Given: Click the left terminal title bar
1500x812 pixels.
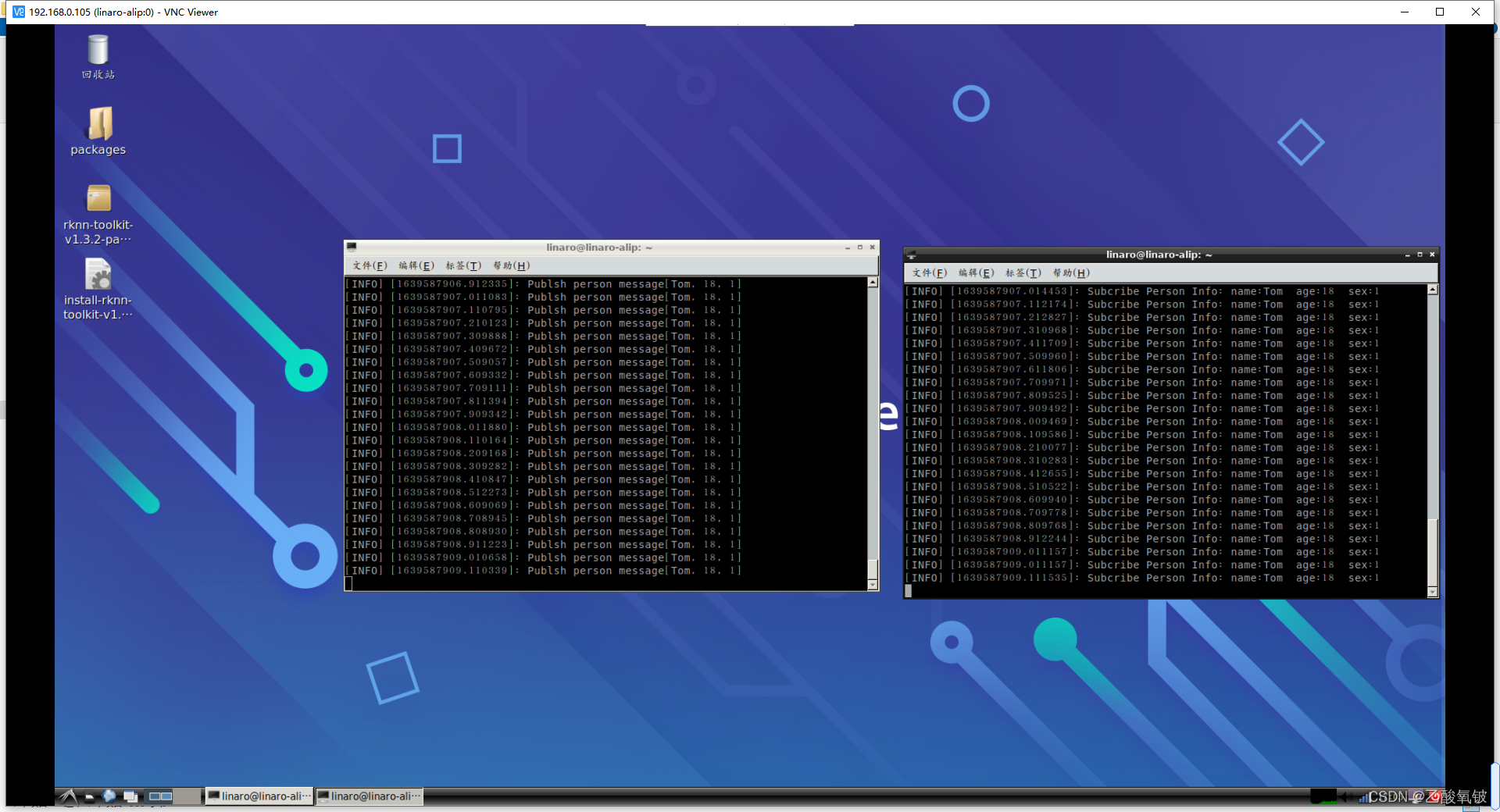Looking at the screenshot, I should point(599,248).
